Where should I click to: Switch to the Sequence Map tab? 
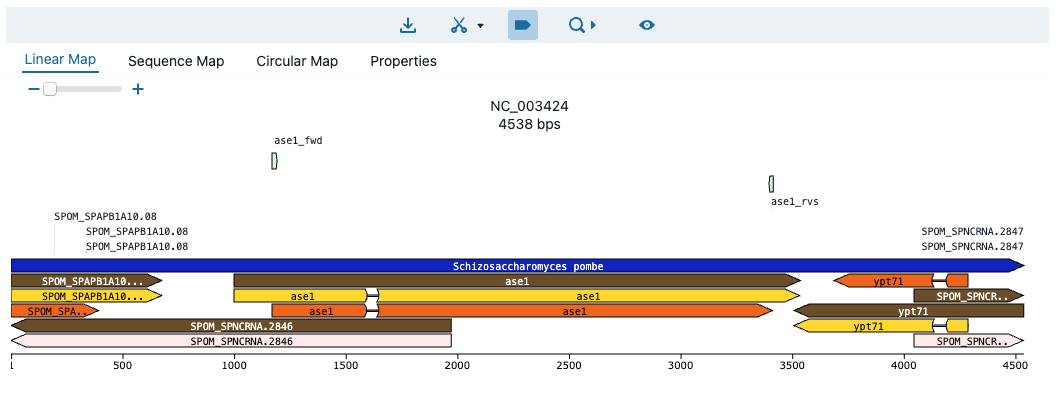[176, 61]
